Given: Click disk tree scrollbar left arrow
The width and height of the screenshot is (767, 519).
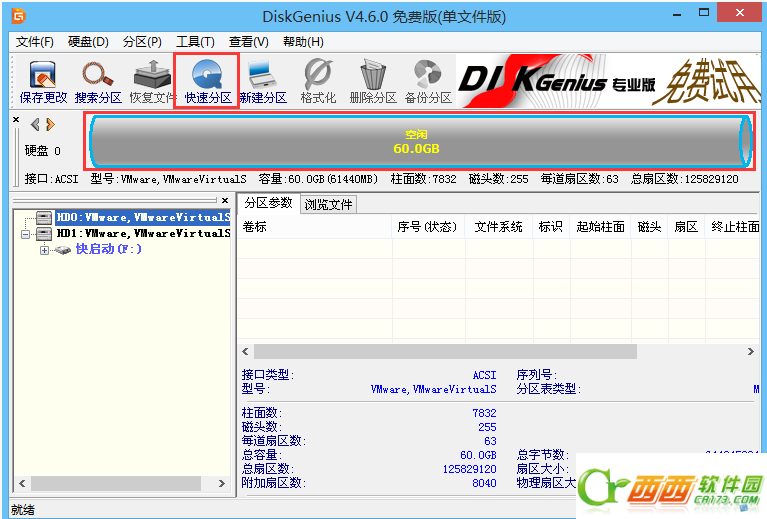Looking at the screenshot, I should [22, 483].
